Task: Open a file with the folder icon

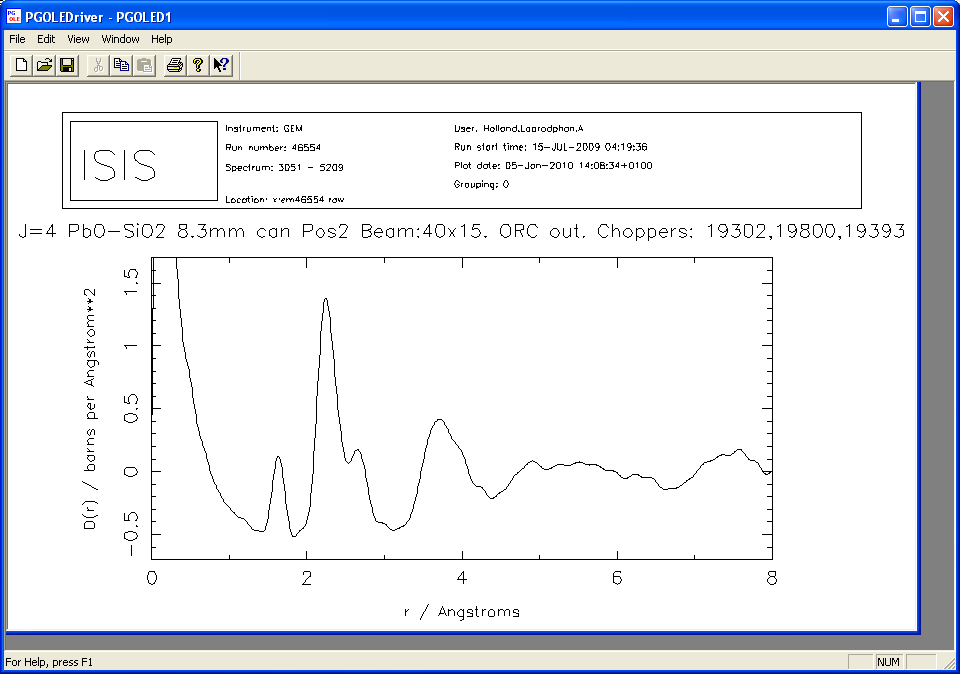Action: coord(44,65)
